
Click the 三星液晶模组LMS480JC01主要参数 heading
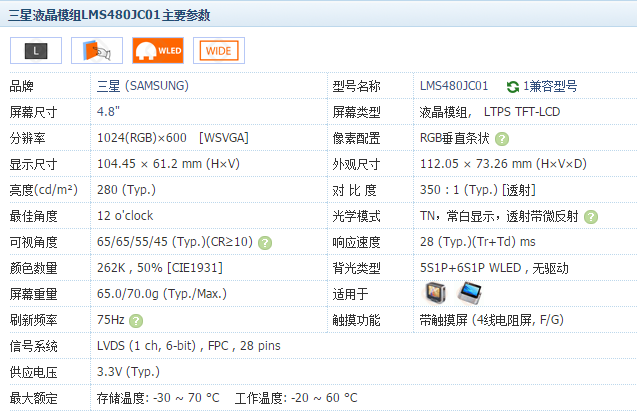coord(109,15)
